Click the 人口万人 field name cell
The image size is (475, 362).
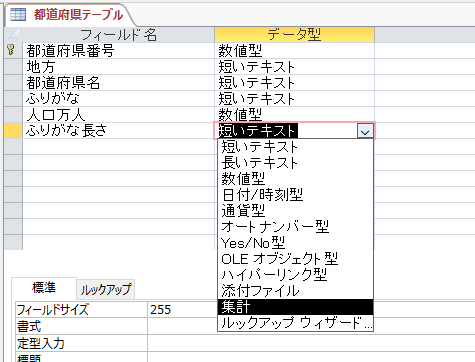coord(118,114)
